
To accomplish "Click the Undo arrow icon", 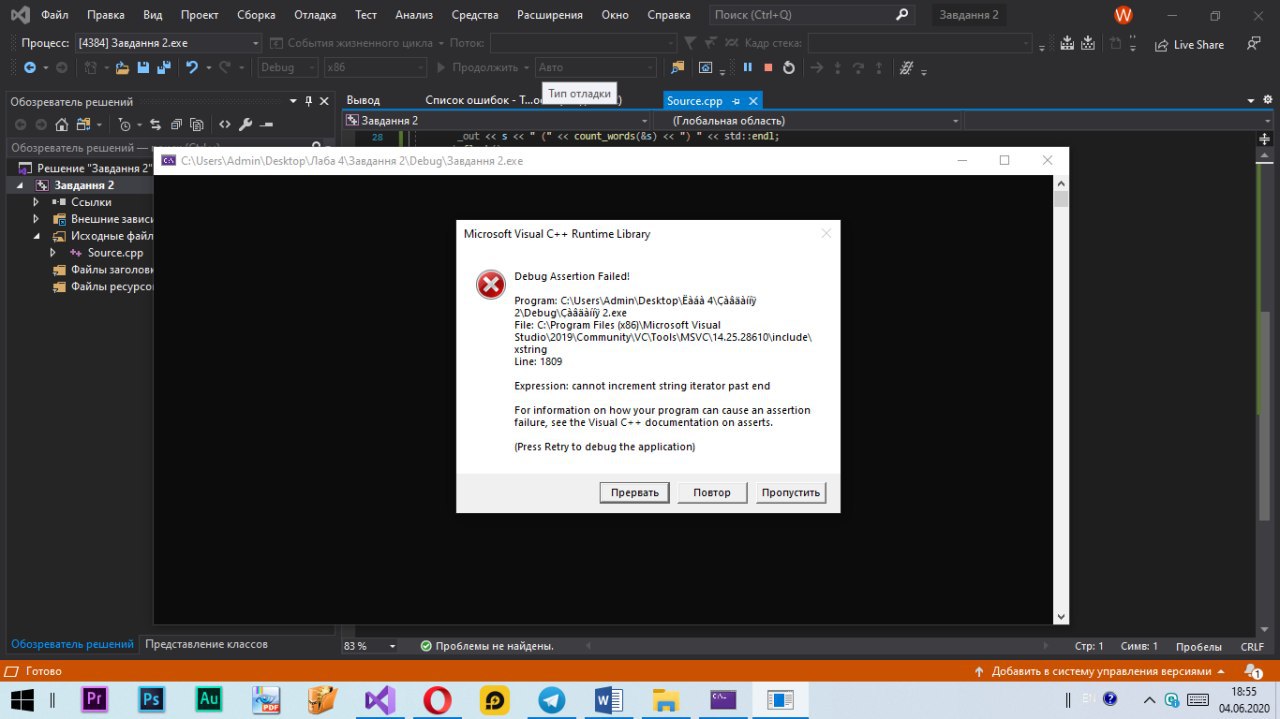I will coord(191,67).
